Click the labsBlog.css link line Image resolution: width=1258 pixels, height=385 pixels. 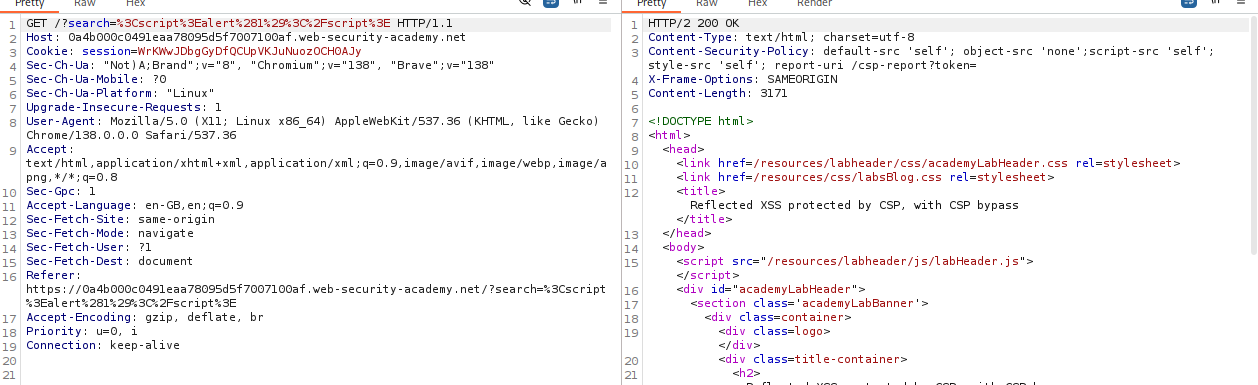point(865,177)
